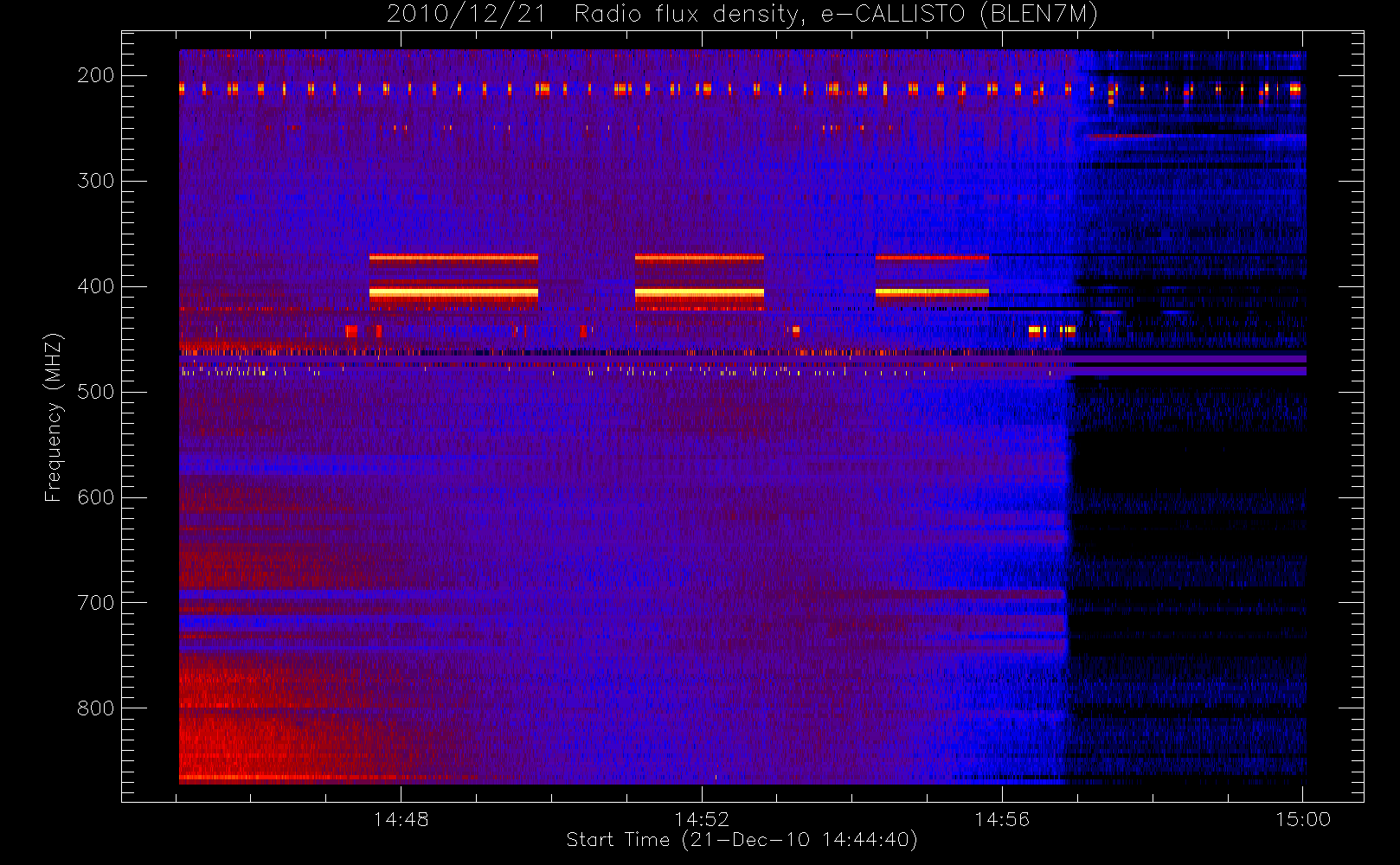Screen dimensions: 1400x865
Task: Click the 14:48 time tick label
Action: point(401,819)
